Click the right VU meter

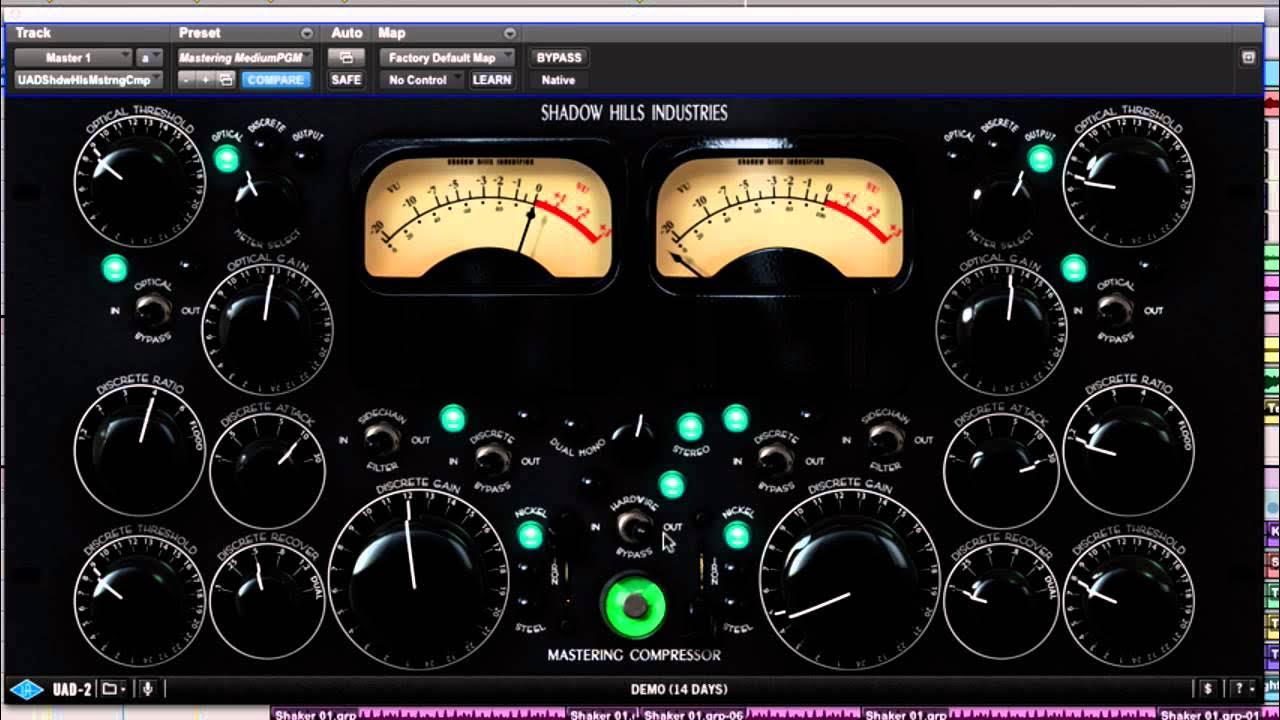pos(779,216)
